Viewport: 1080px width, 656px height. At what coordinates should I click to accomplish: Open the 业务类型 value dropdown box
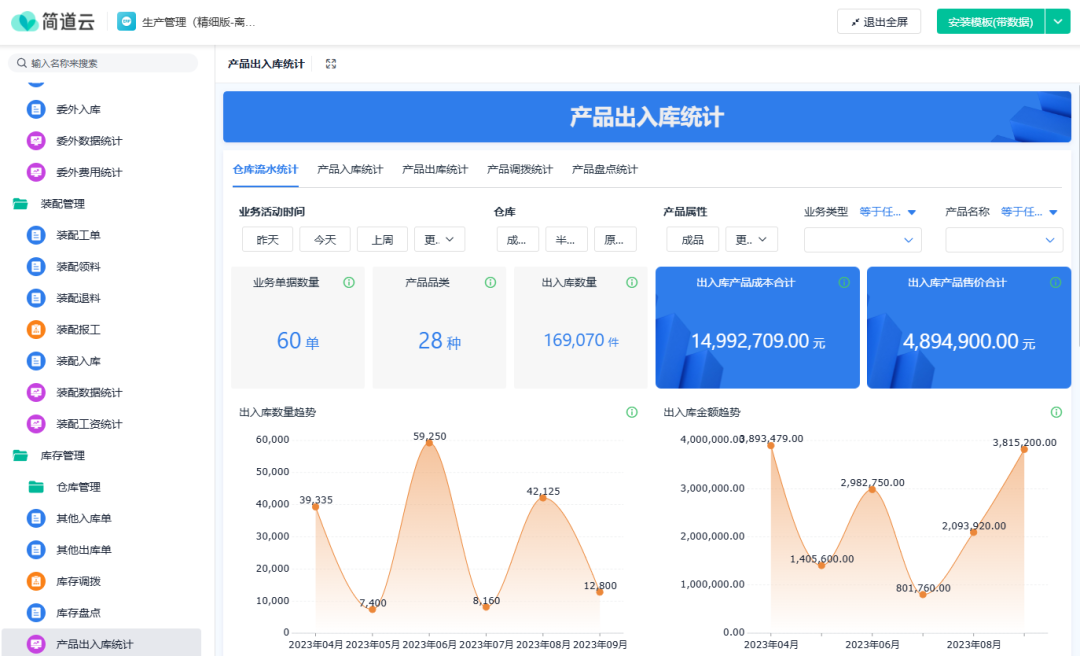point(863,240)
